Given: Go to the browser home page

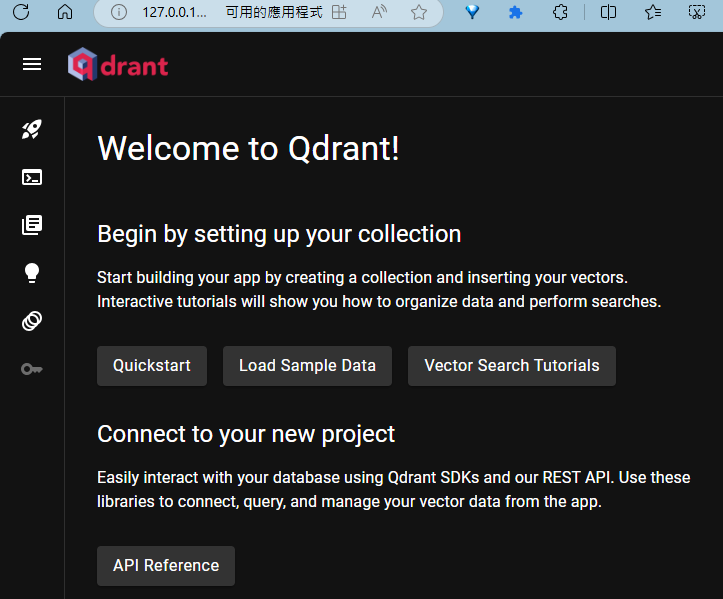Looking at the screenshot, I should tap(65, 12).
